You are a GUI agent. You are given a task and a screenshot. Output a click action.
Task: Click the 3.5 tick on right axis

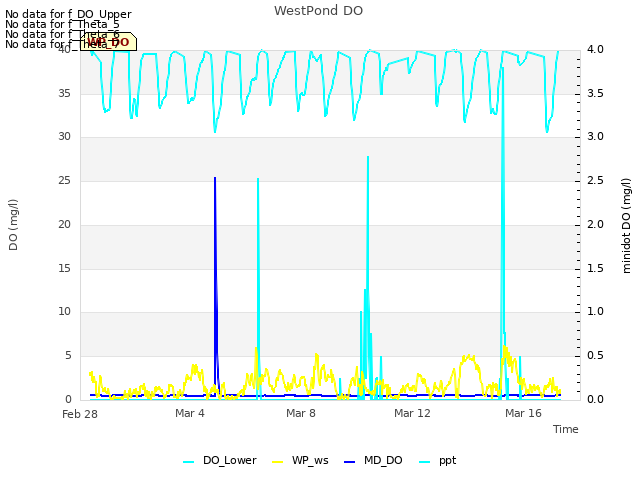tap(595, 93)
